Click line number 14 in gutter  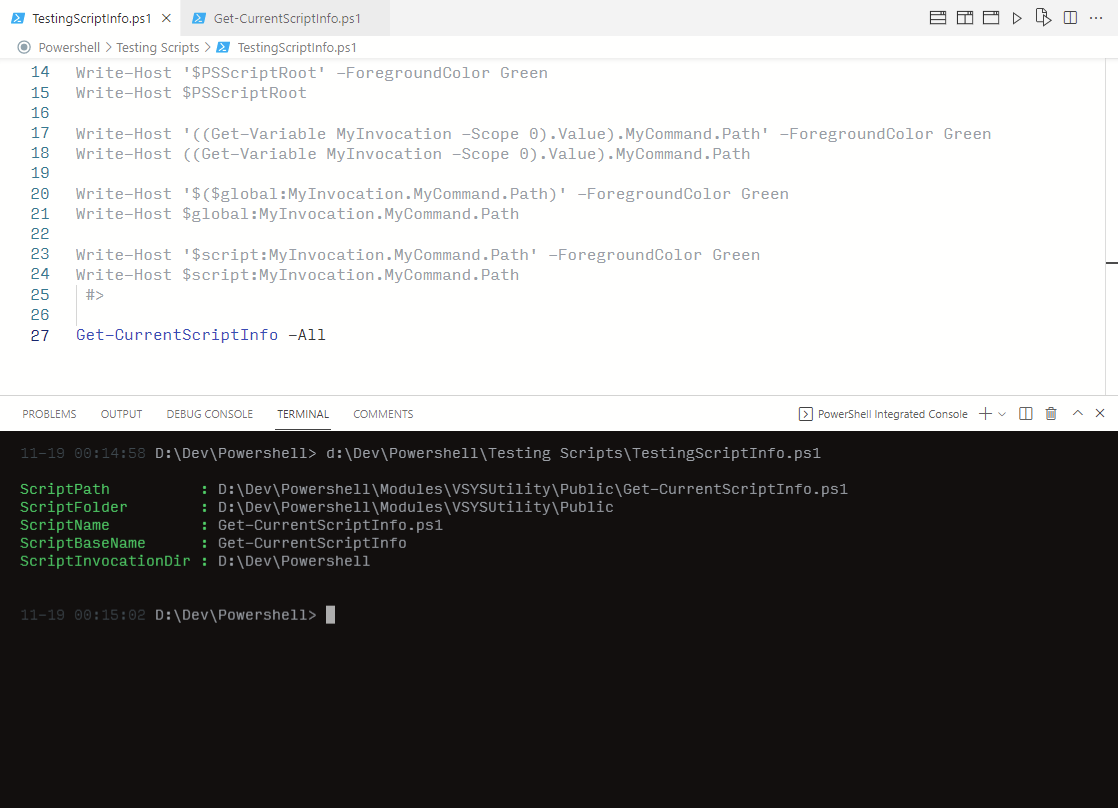(x=40, y=72)
